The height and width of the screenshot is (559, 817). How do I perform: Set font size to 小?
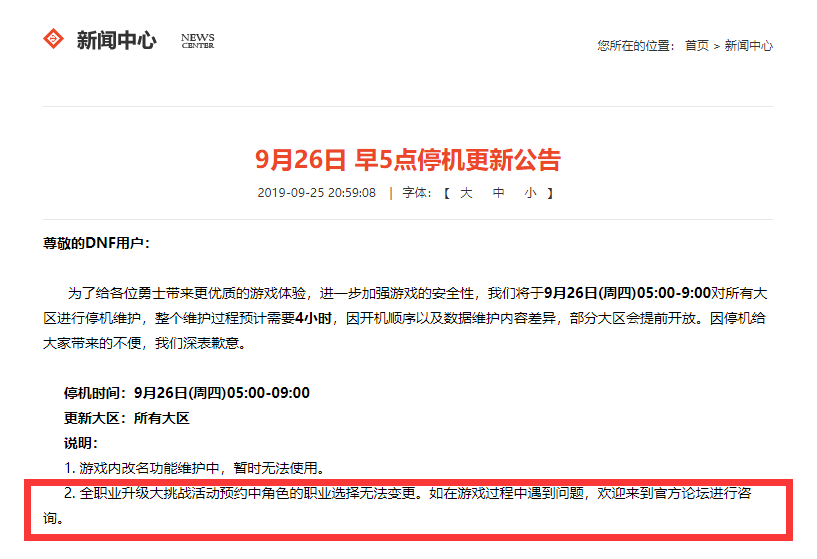530,193
